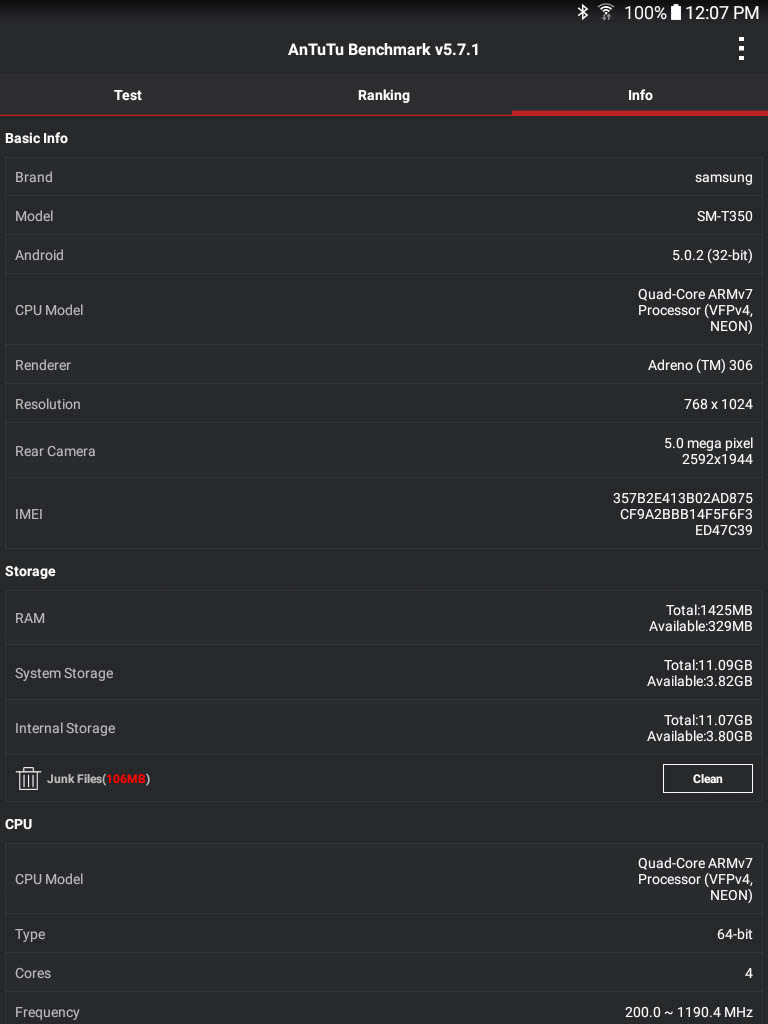
Task: Select the RAM storage row
Action: (384, 618)
